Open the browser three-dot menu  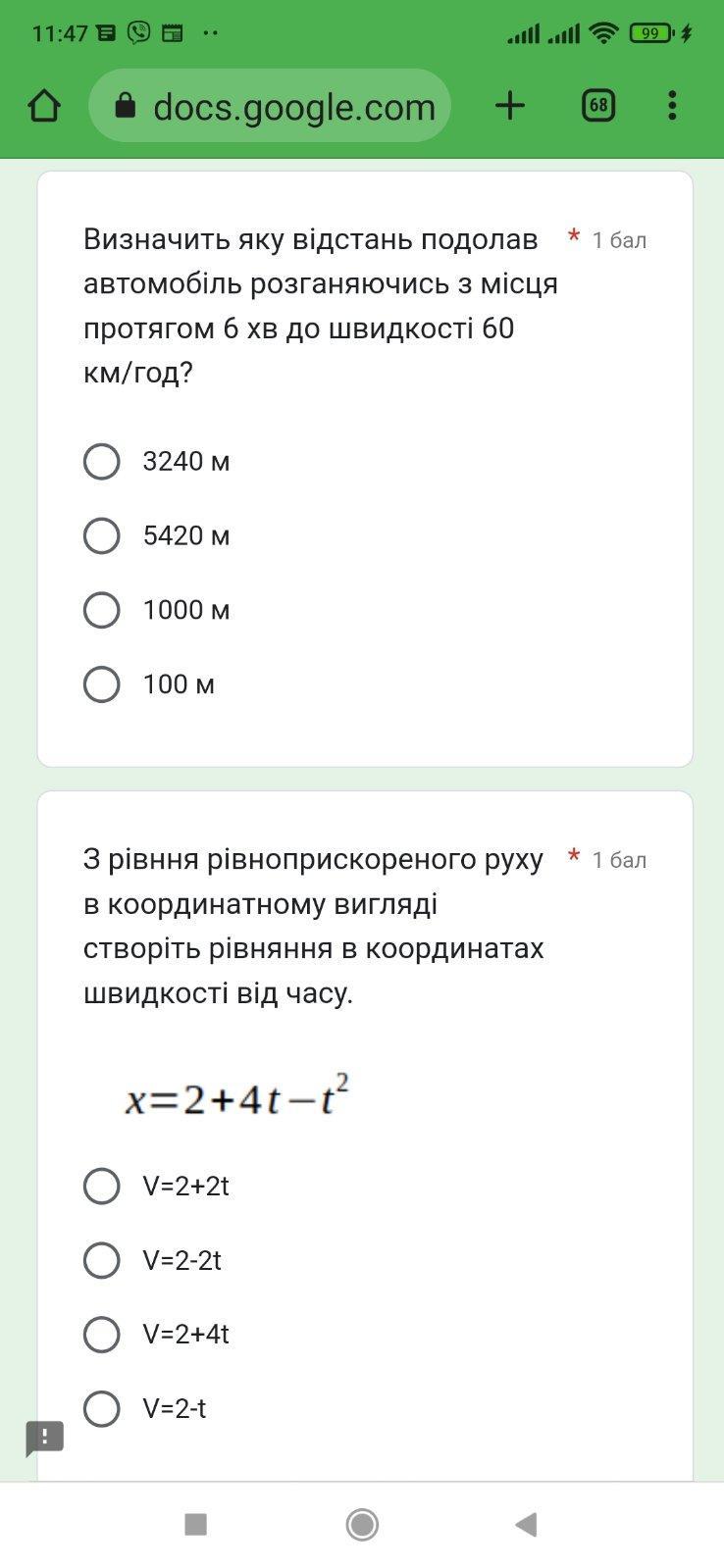tap(672, 106)
